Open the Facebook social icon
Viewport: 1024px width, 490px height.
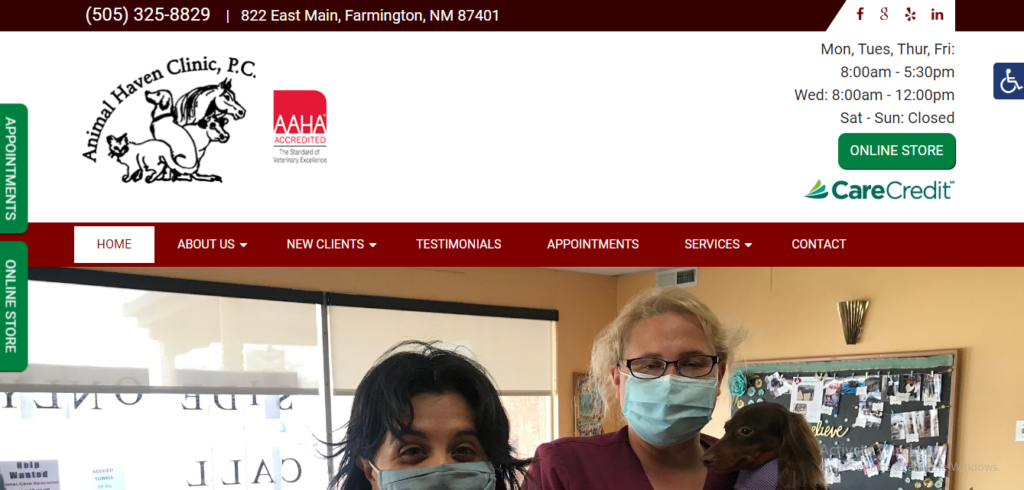tap(860, 14)
